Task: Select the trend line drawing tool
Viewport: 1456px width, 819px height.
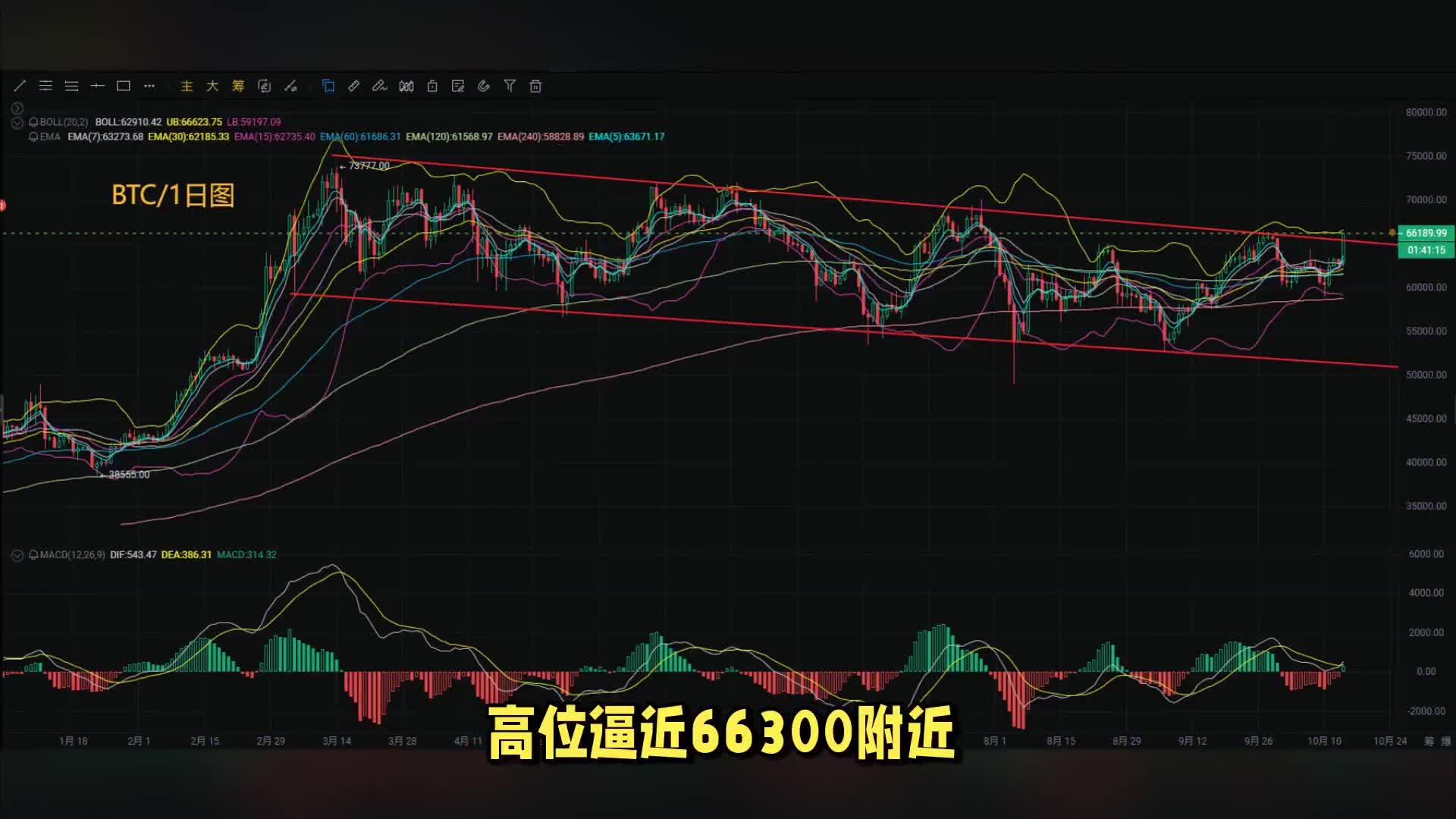Action: click(x=20, y=86)
